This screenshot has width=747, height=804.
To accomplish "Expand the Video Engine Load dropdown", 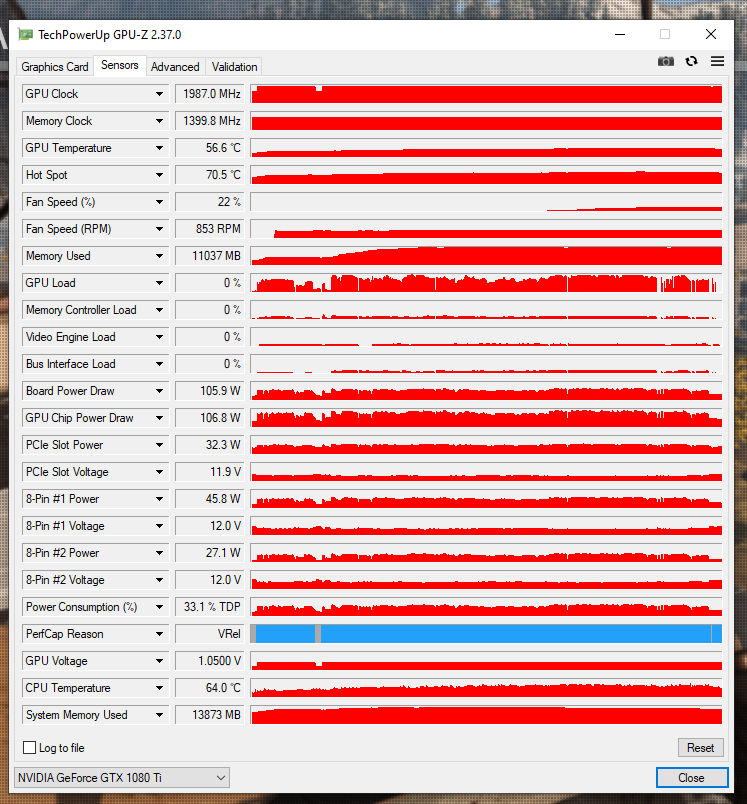I will [159, 337].
